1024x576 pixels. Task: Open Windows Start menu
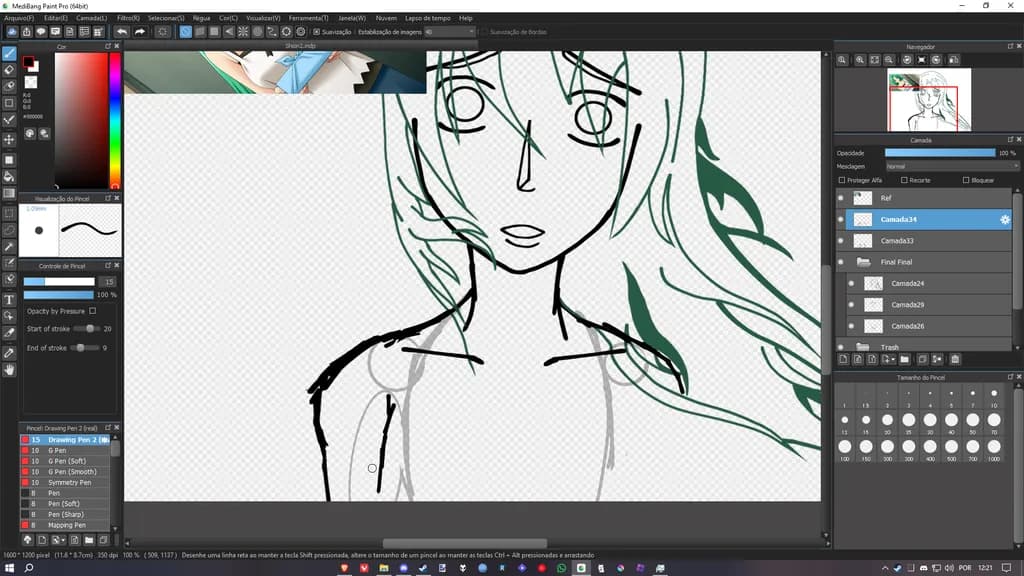pos(9,568)
